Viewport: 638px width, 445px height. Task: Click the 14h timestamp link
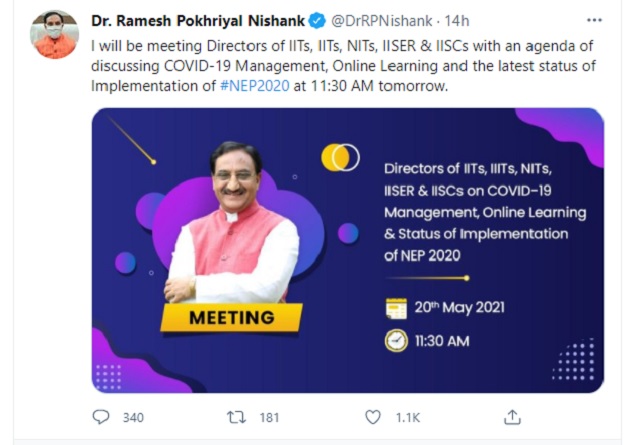[x=457, y=20]
